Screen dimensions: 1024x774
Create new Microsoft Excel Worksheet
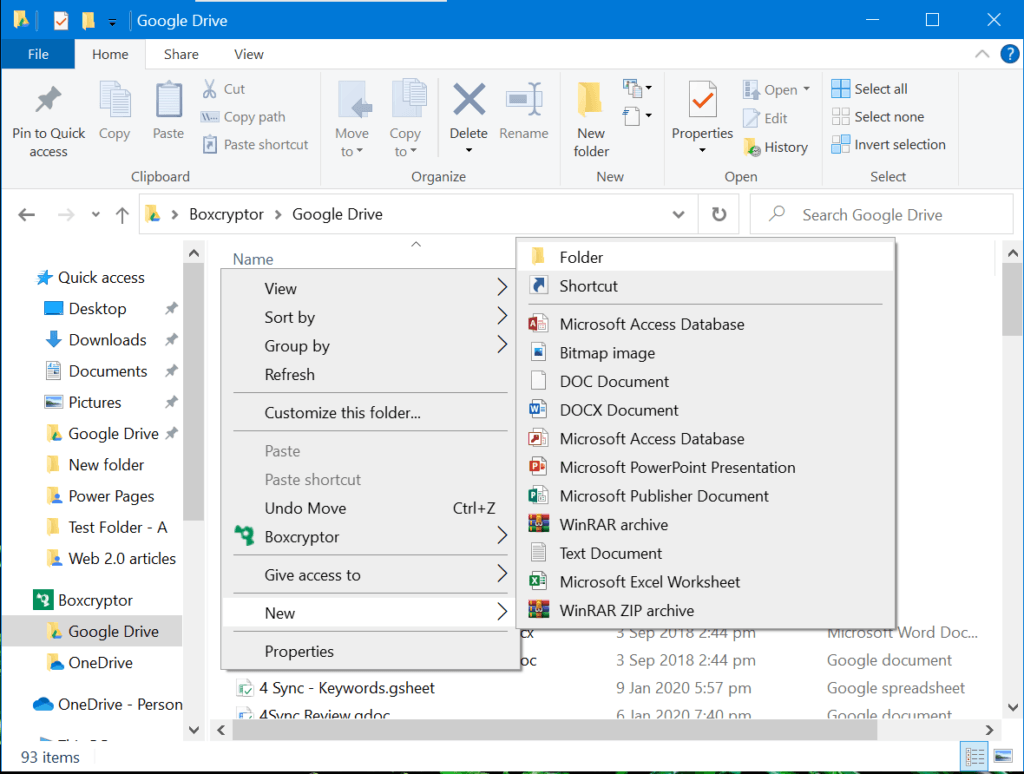click(x=705, y=582)
